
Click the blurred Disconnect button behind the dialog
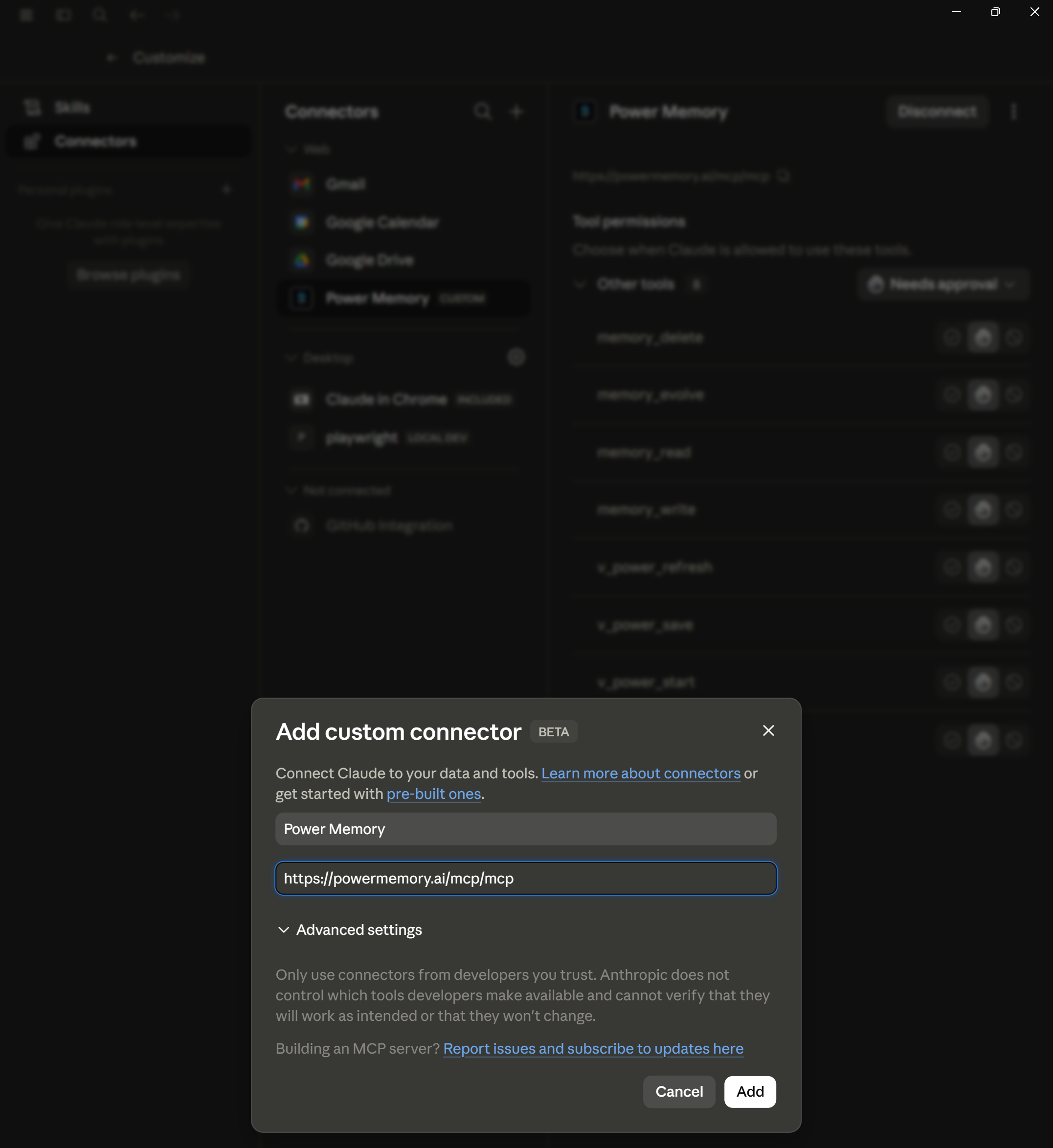pyautogui.click(x=937, y=111)
